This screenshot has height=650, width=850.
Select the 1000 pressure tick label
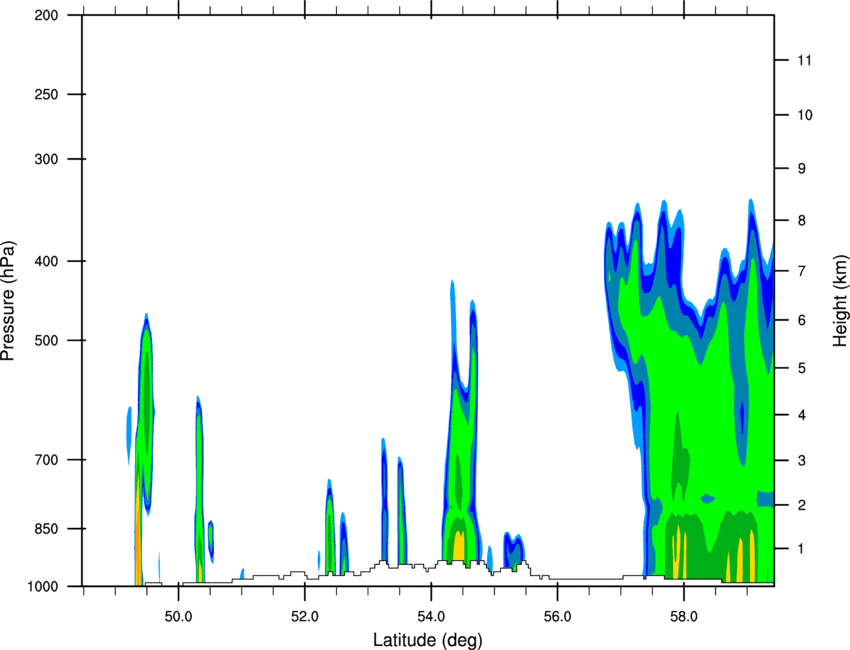(x=42, y=586)
